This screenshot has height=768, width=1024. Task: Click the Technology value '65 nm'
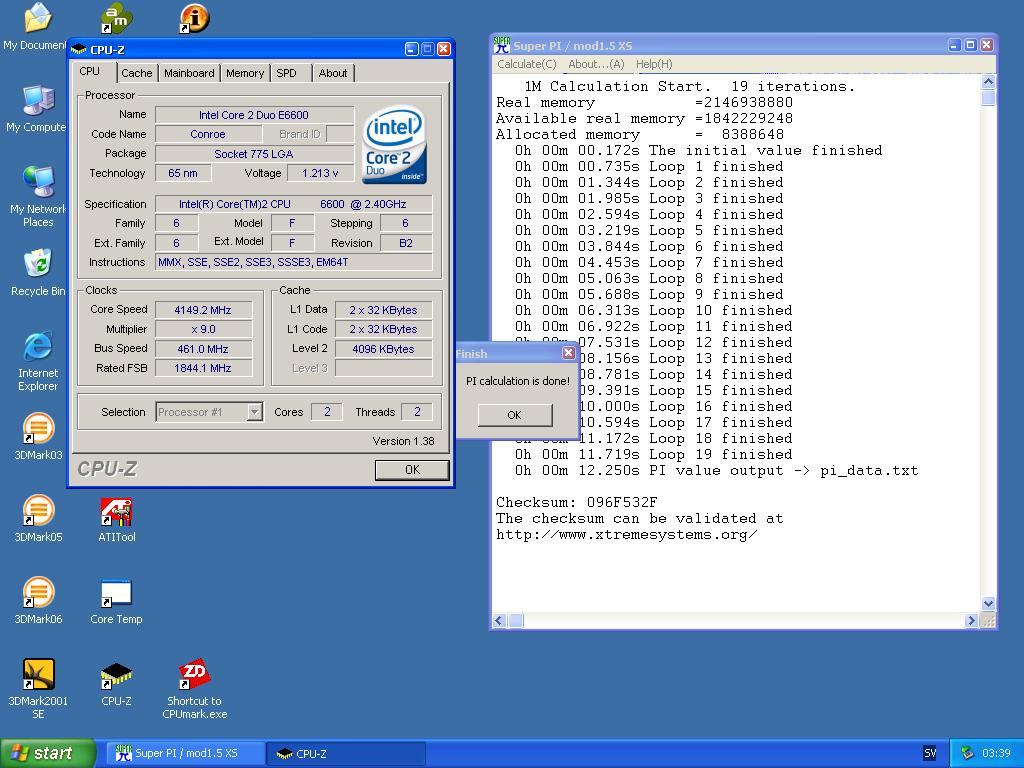pyautogui.click(x=183, y=173)
